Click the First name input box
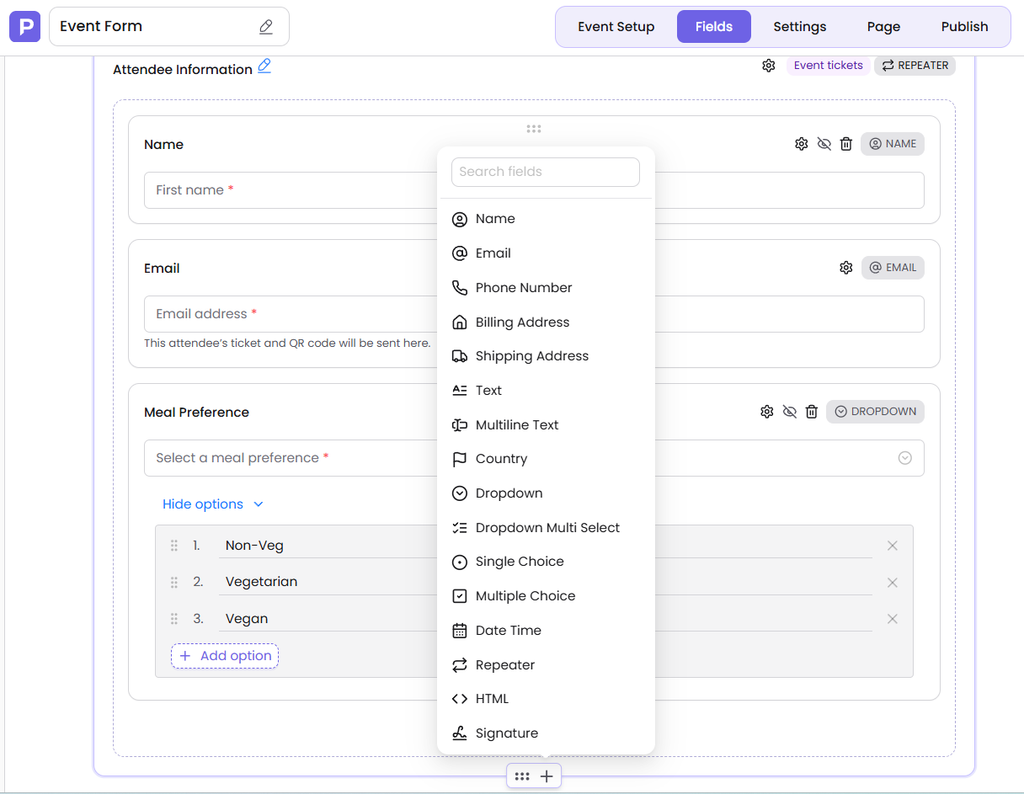1024x794 pixels. (534, 190)
